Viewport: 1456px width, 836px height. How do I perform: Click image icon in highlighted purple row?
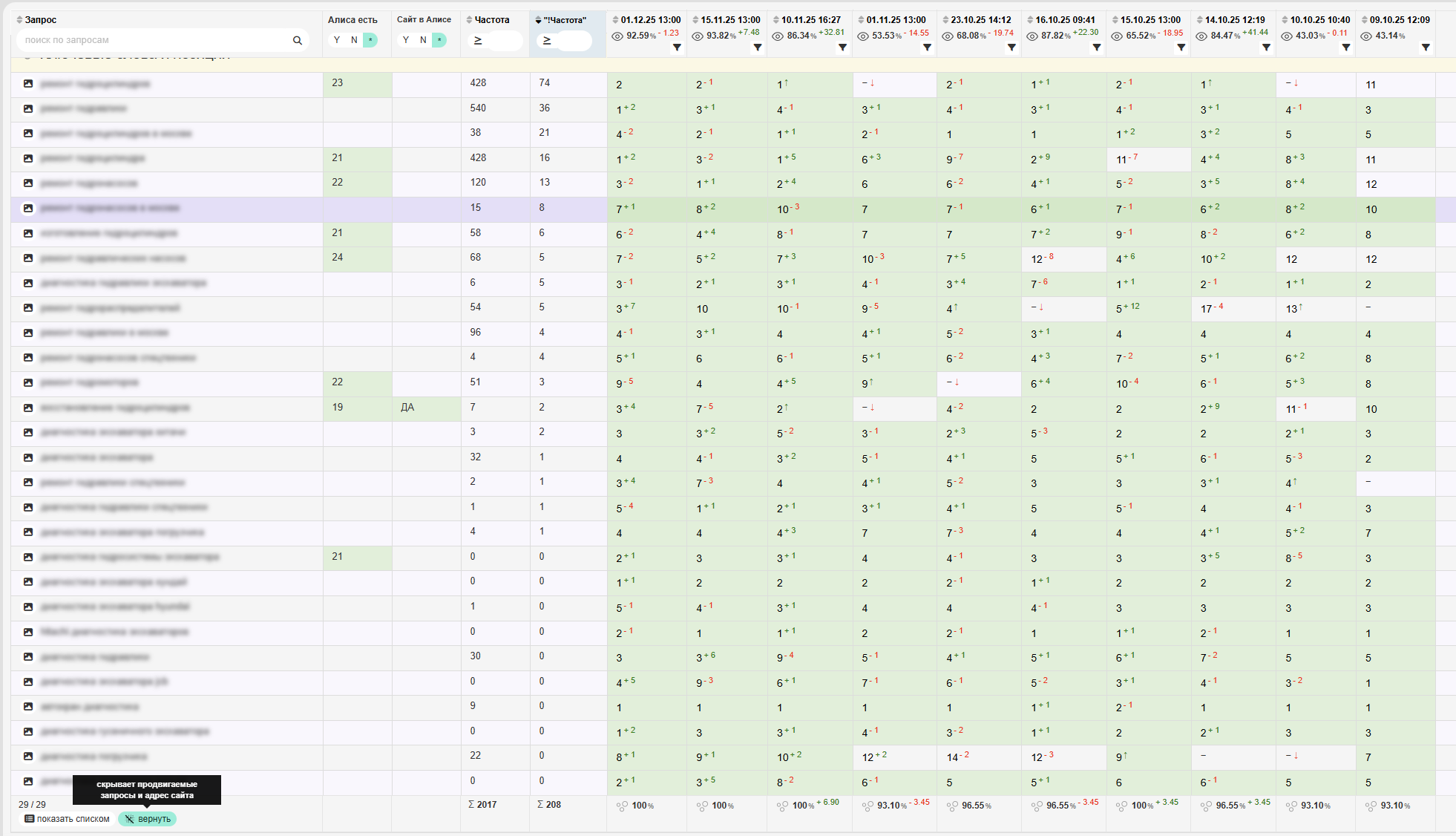coord(28,208)
